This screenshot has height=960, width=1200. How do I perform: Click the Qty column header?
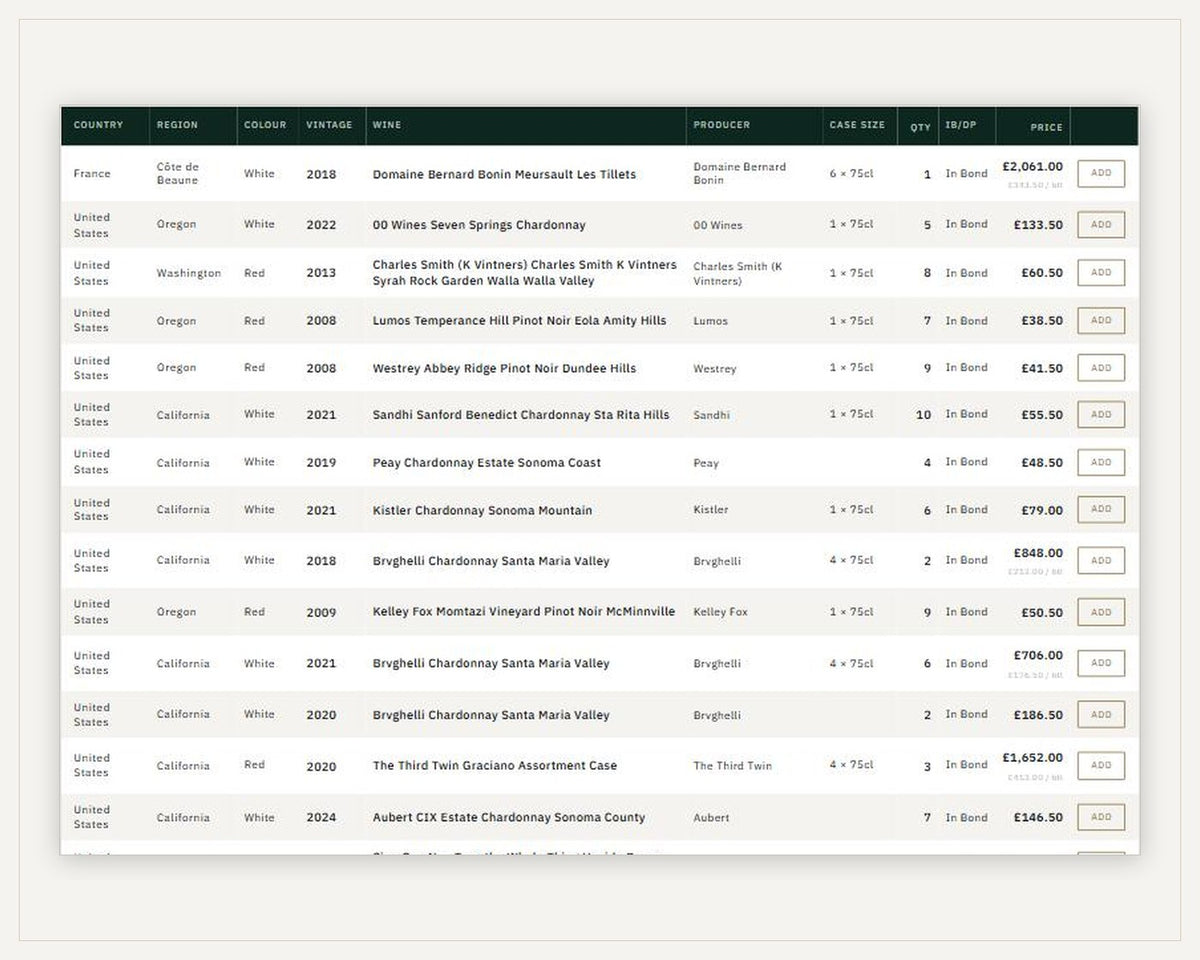(x=920, y=127)
